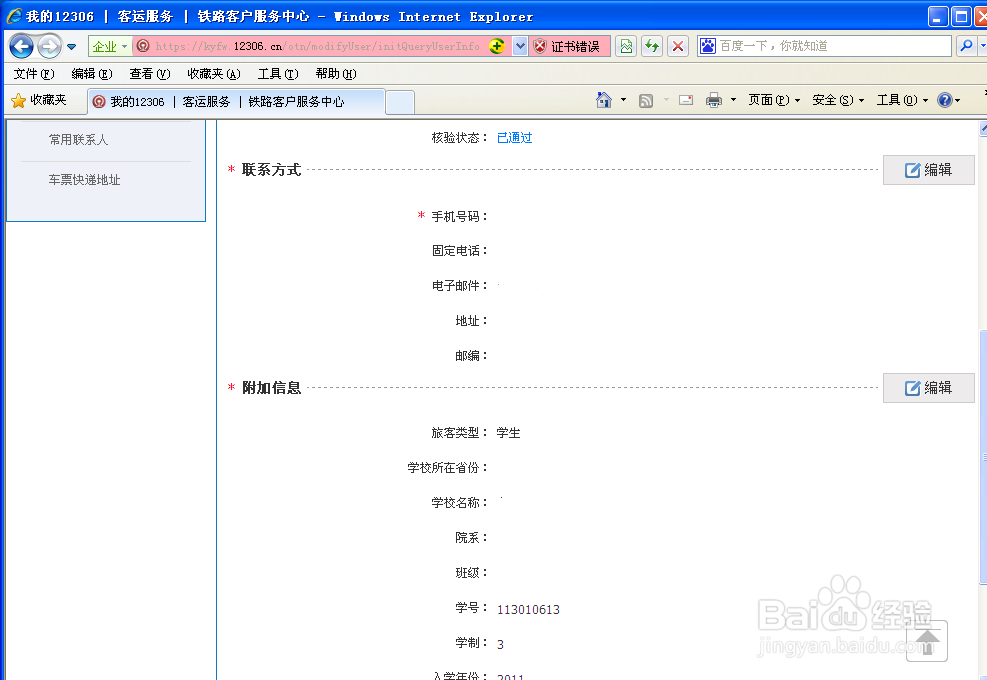
Task: Stop page loading with the red X icon
Action: pos(676,46)
